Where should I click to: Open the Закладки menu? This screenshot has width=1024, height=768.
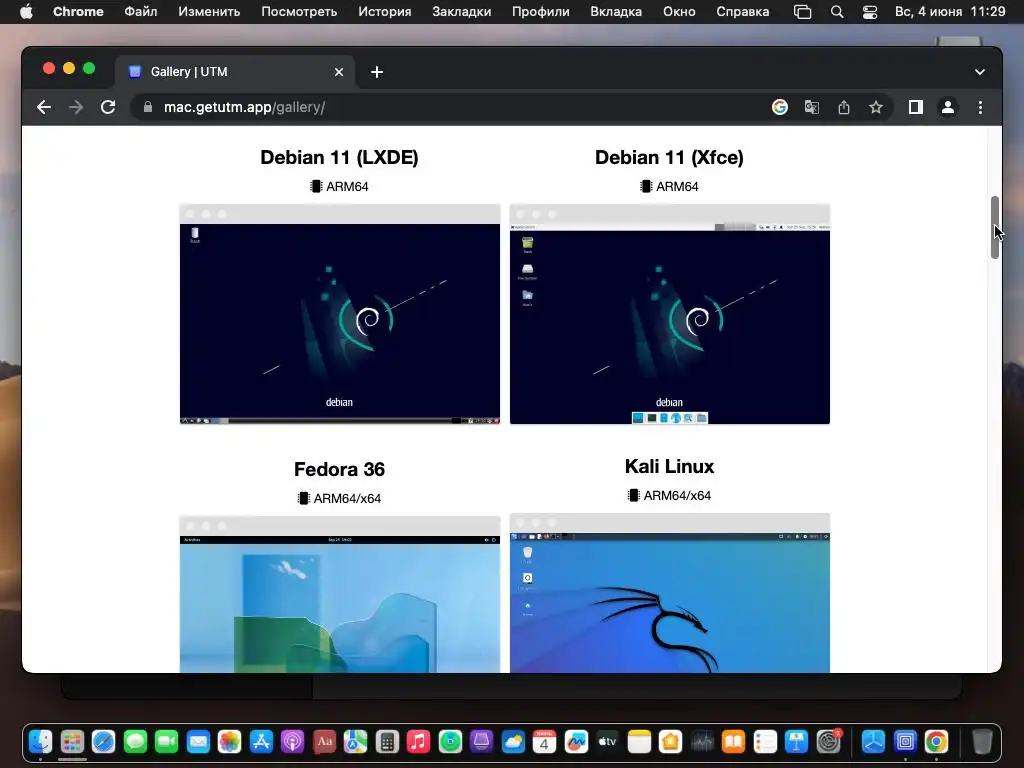(462, 12)
